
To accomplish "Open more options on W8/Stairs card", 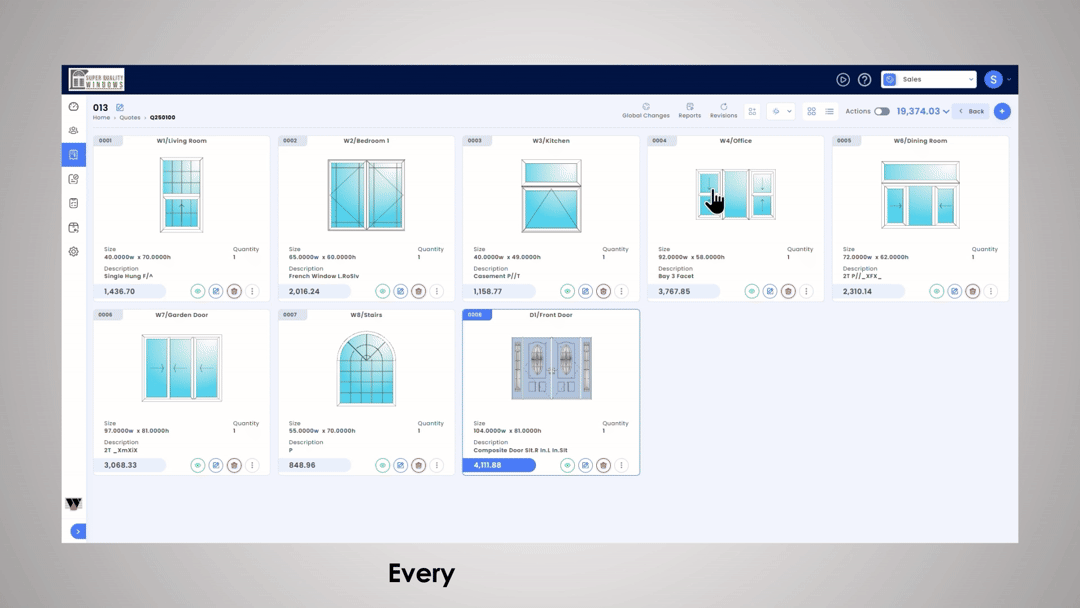I will pyautogui.click(x=437, y=465).
